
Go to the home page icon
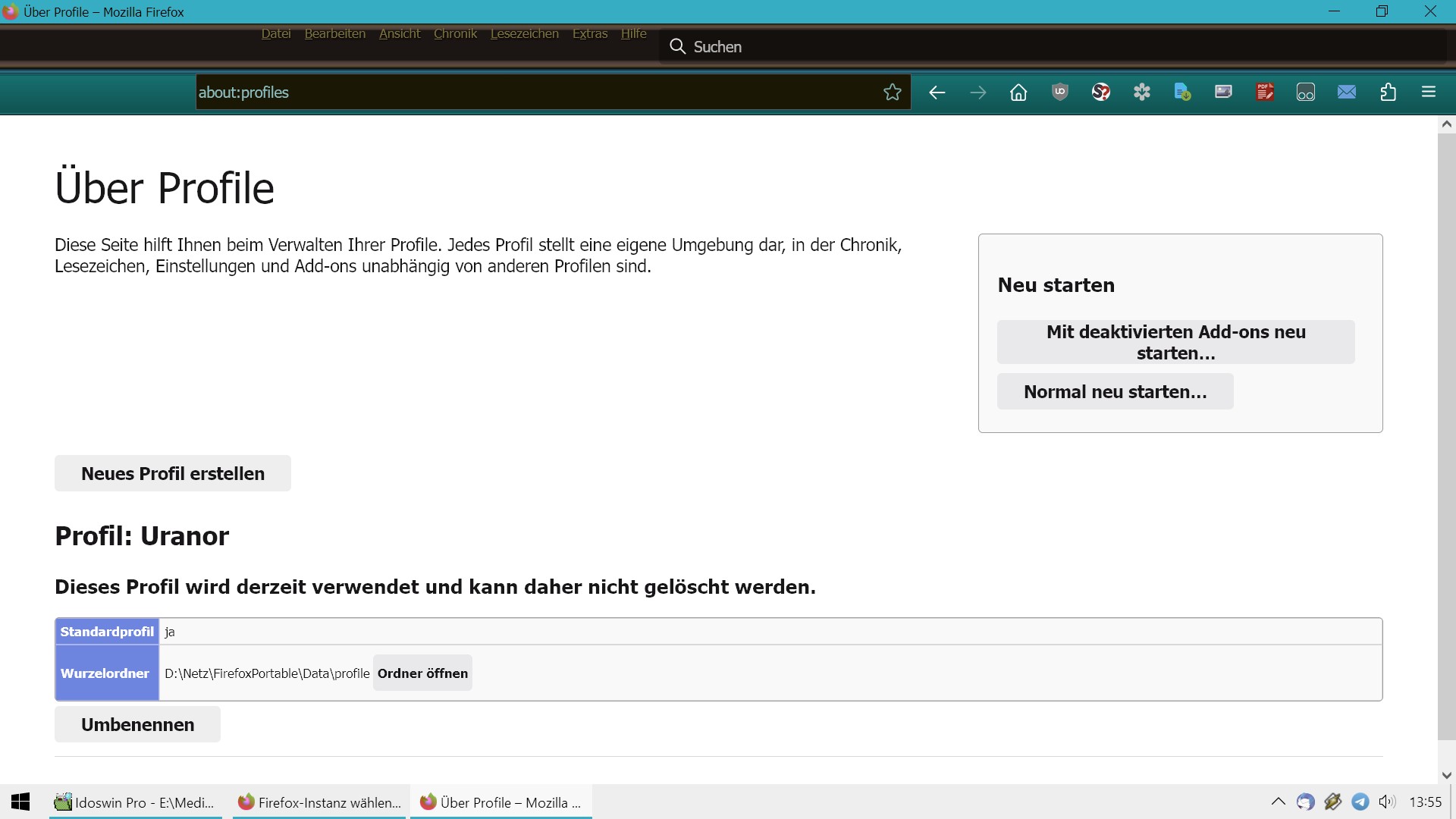coord(1018,93)
